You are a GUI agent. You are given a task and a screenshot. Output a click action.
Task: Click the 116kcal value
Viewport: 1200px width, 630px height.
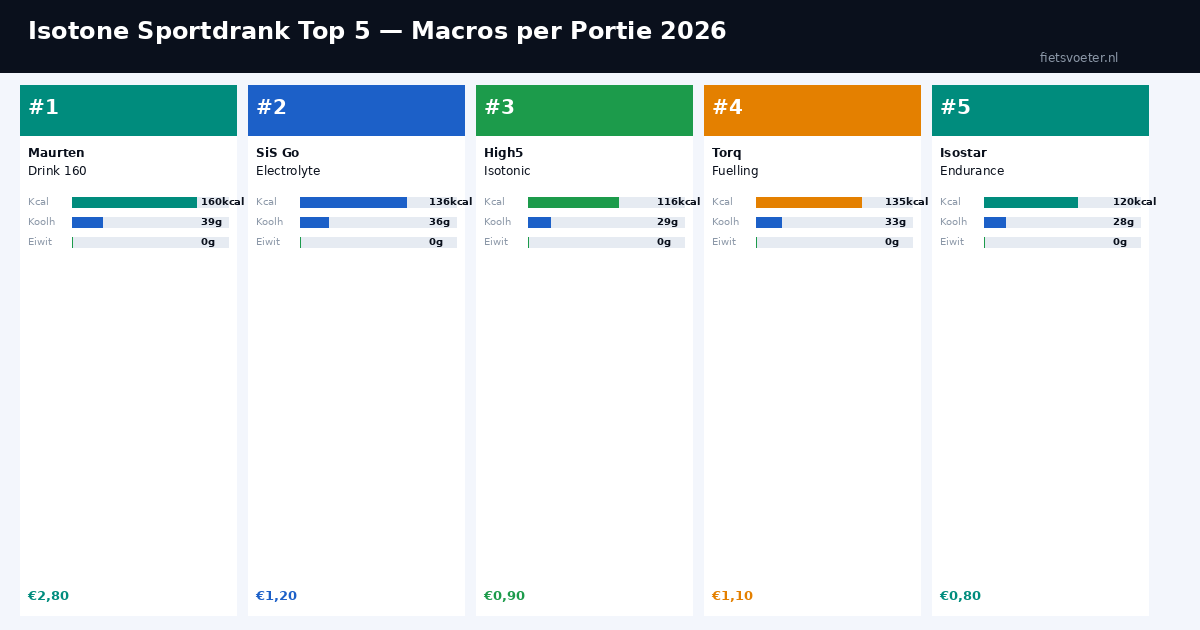click(678, 202)
